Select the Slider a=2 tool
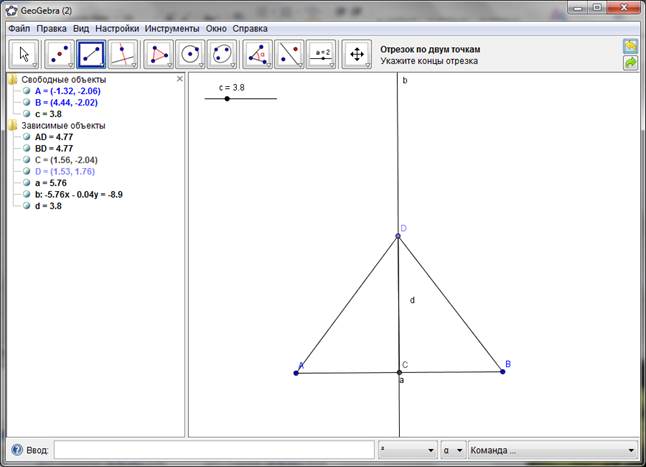The width and height of the screenshot is (646, 467). (321, 54)
